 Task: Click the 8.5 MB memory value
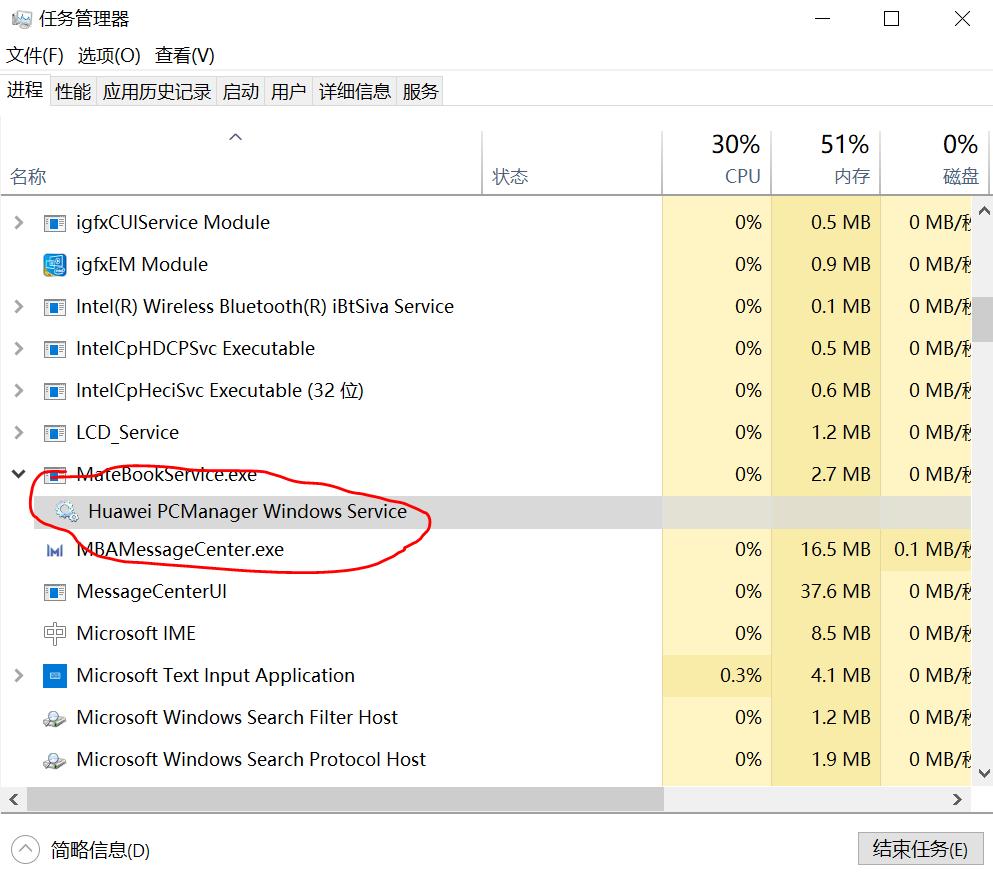coord(840,633)
